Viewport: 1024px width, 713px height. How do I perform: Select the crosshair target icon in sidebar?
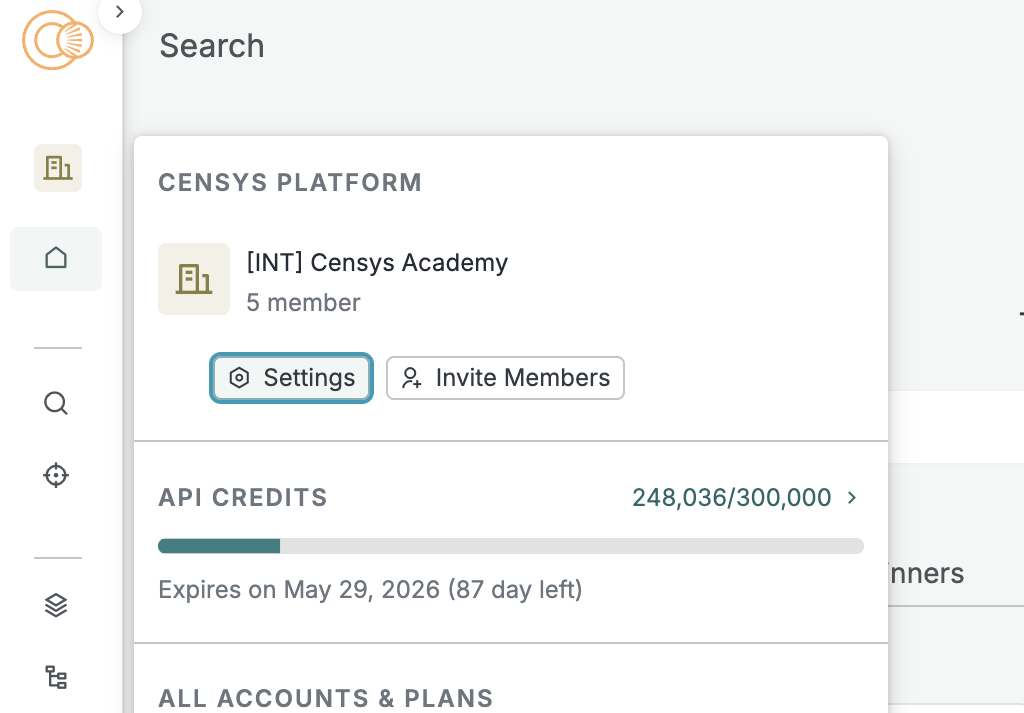[x=56, y=475]
